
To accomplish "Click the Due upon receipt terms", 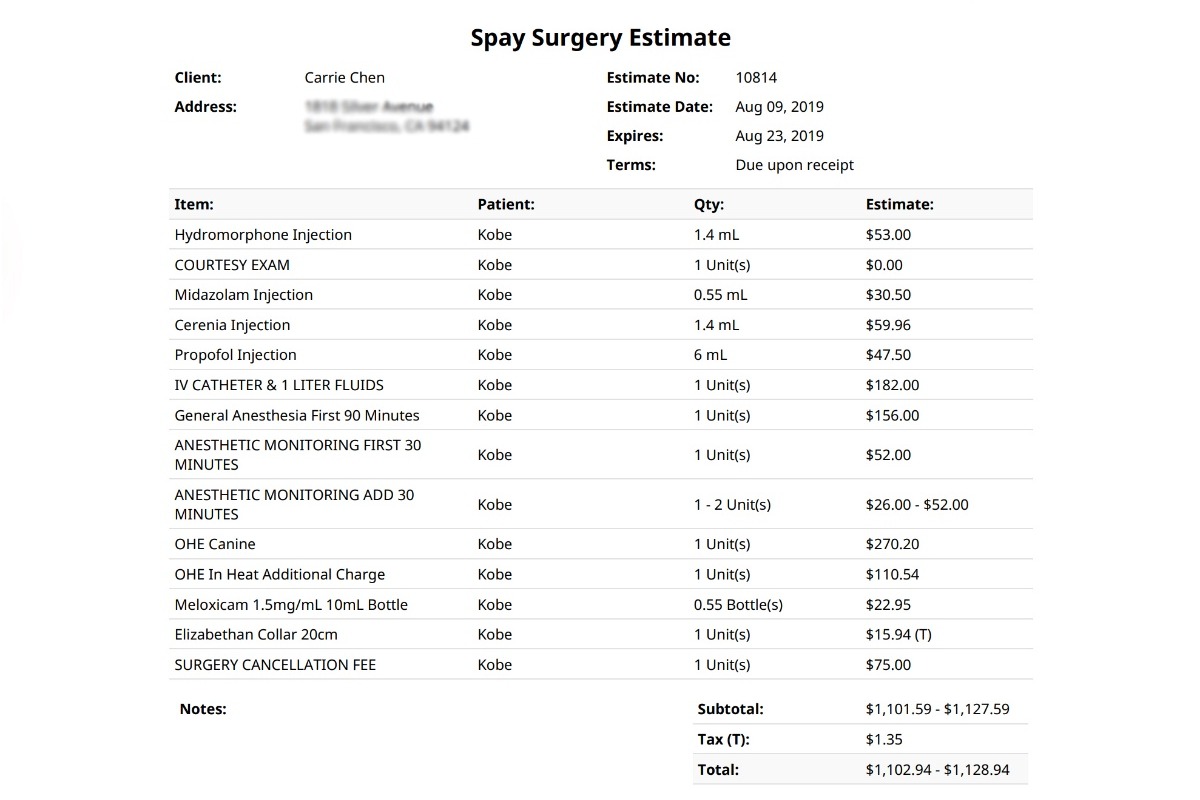I will (794, 165).
